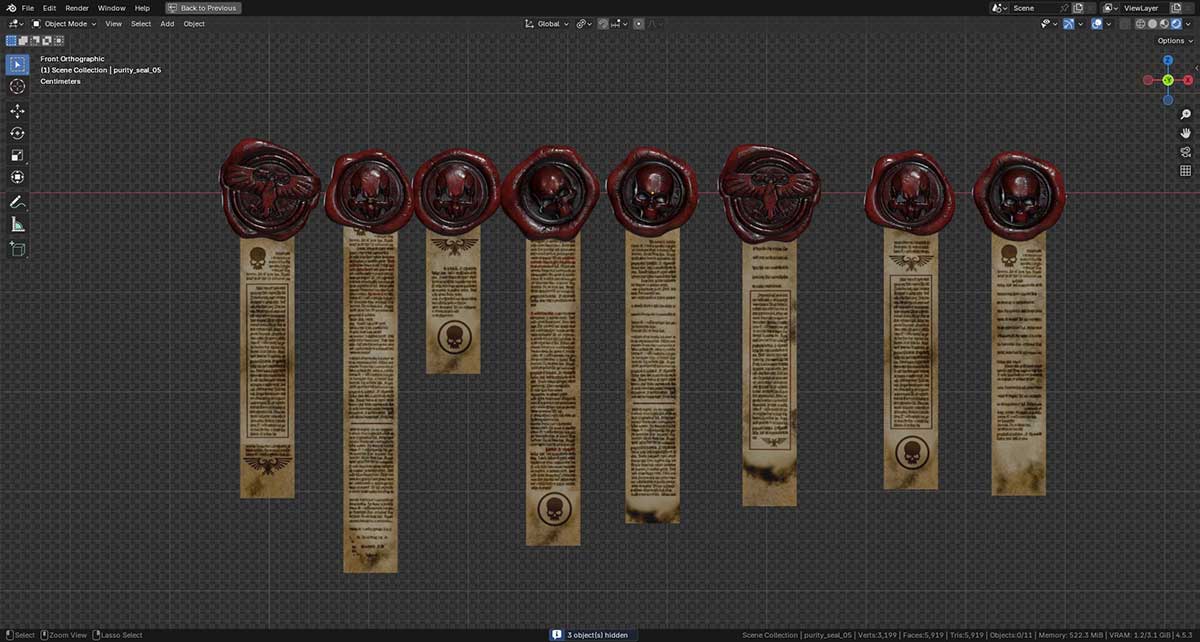Screen dimensions: 1200x642
Task: Open the transform pivot point dropdown
Action: [x=584, y=24]
